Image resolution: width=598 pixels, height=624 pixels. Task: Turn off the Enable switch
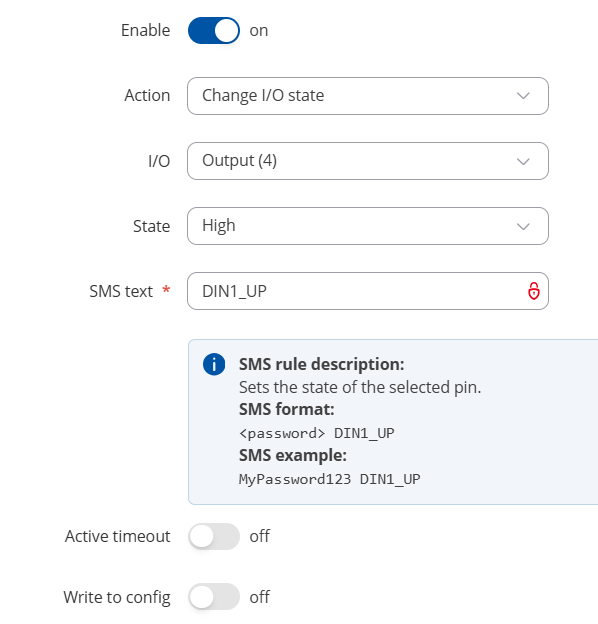(214, 31)
